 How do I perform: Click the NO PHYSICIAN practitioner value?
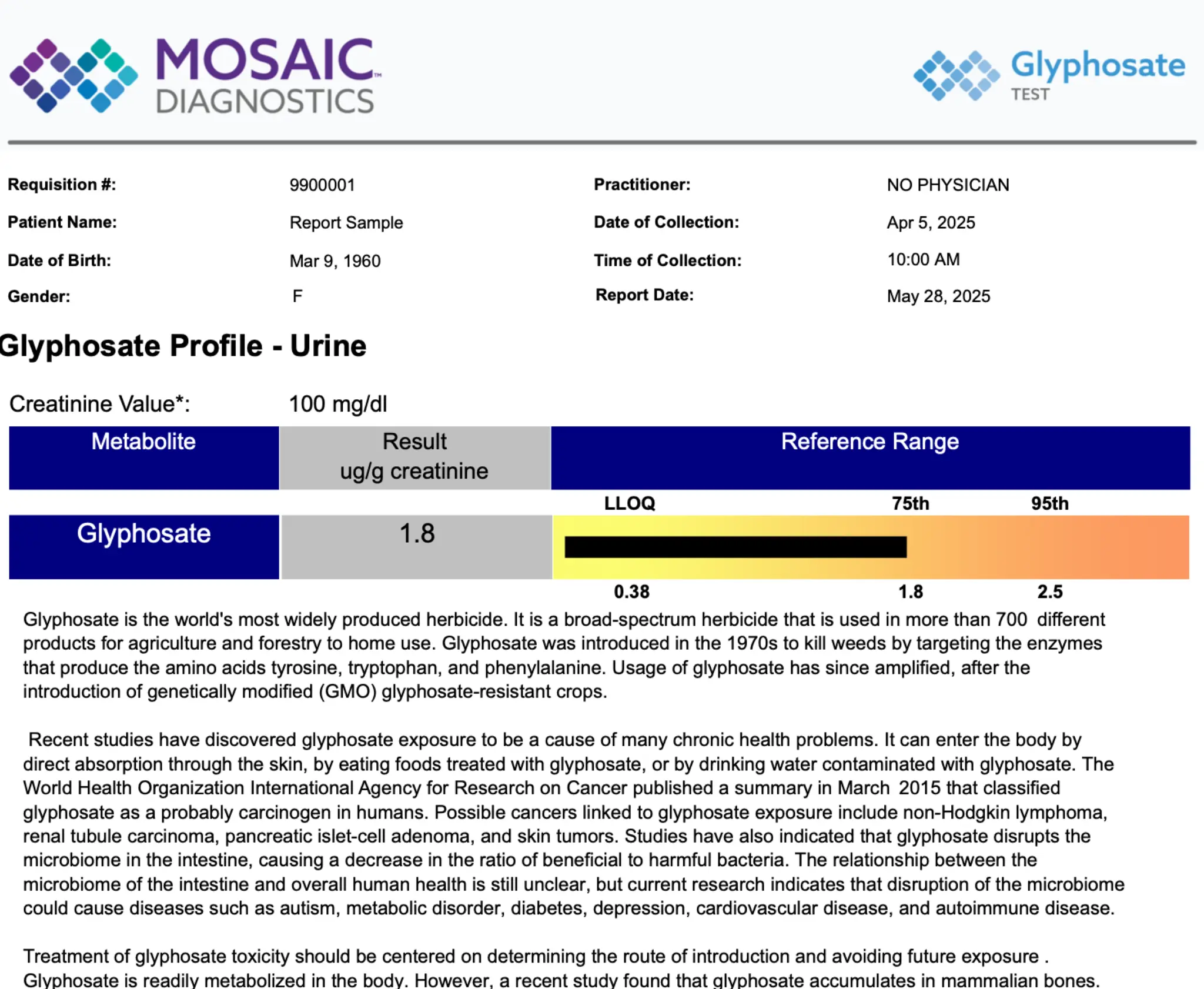[948, 185]
